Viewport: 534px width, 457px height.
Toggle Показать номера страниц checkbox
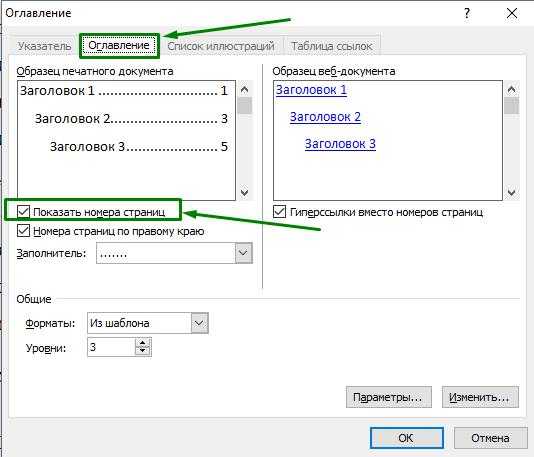click(23, 211)
